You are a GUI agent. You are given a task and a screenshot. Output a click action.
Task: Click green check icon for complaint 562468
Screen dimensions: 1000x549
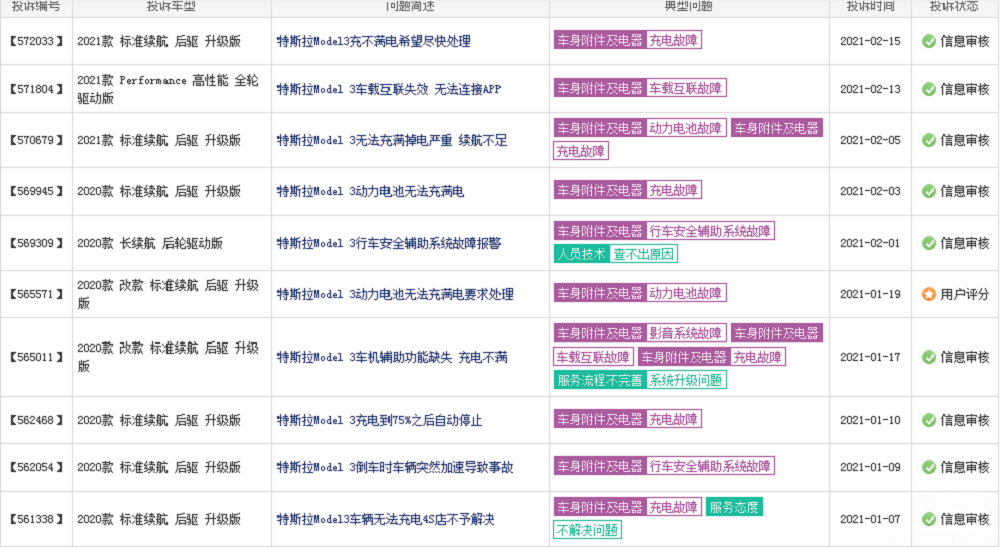pos(928,420)
